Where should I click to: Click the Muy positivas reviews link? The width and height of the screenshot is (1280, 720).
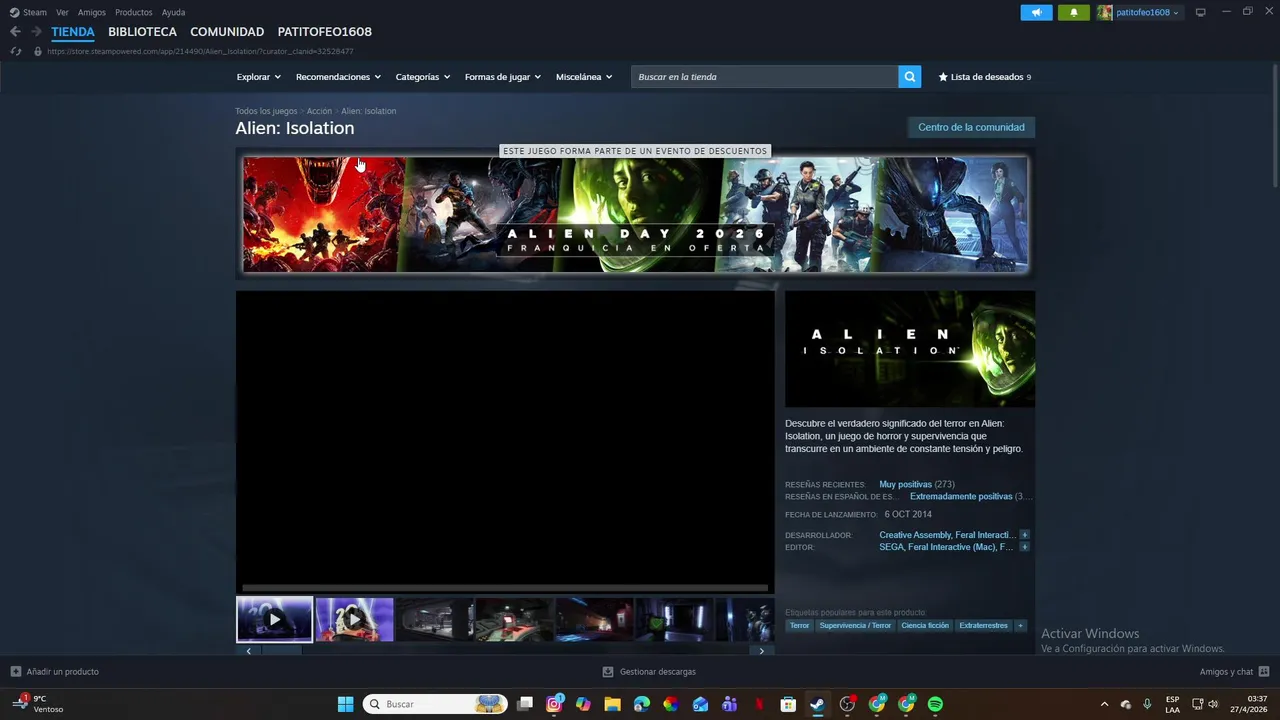click(x=905, y=484)
